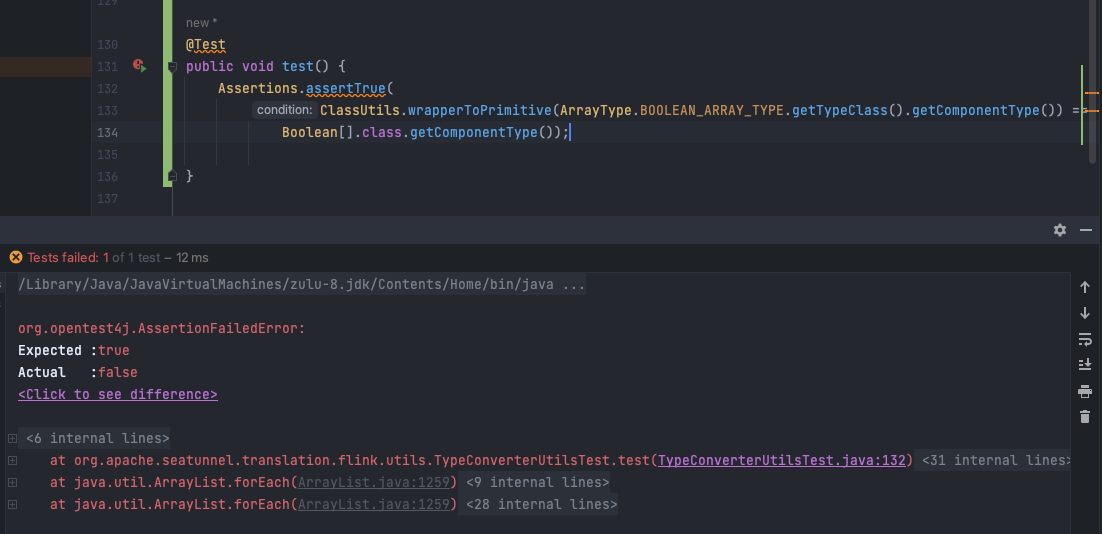
Task: Clear the console output with the trash icon
Action: pos(1084,416)
